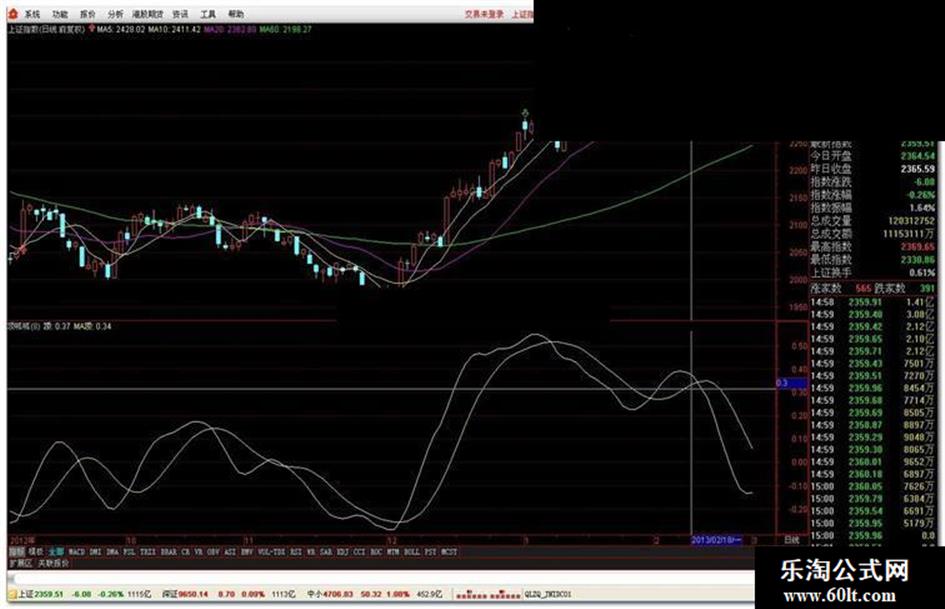
Task: Click the MA60: 2198.27 label
Action: [x=286, y=29]
